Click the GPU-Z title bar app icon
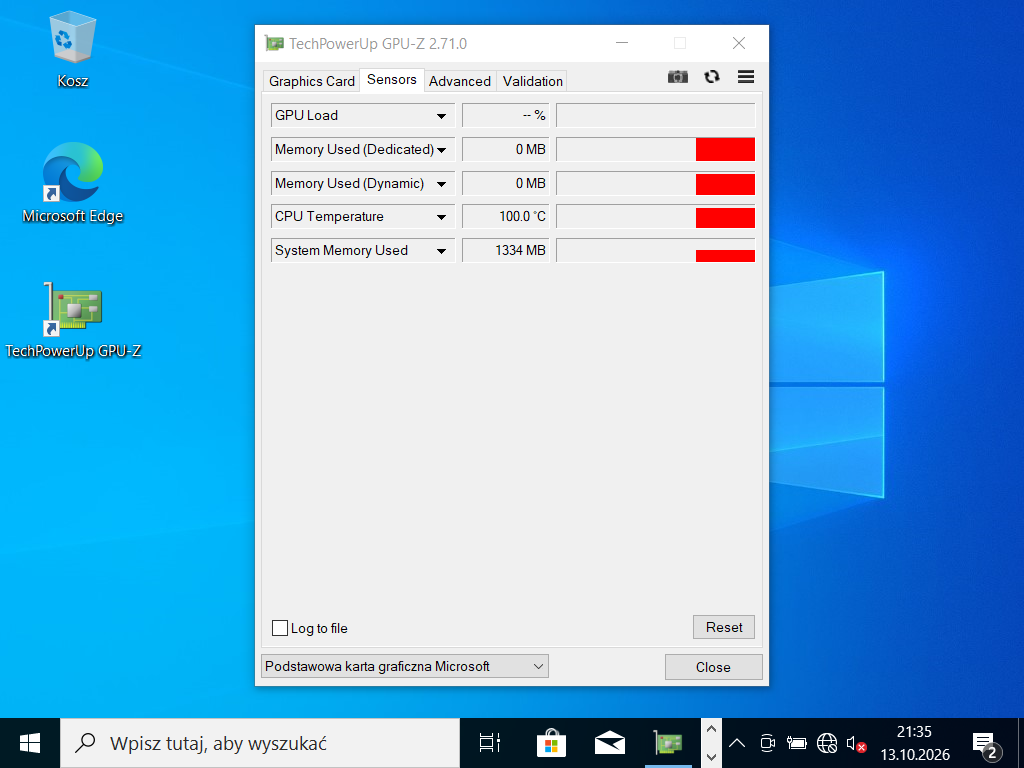Screen dimensions: 1024x768 (x=274, y=44)
